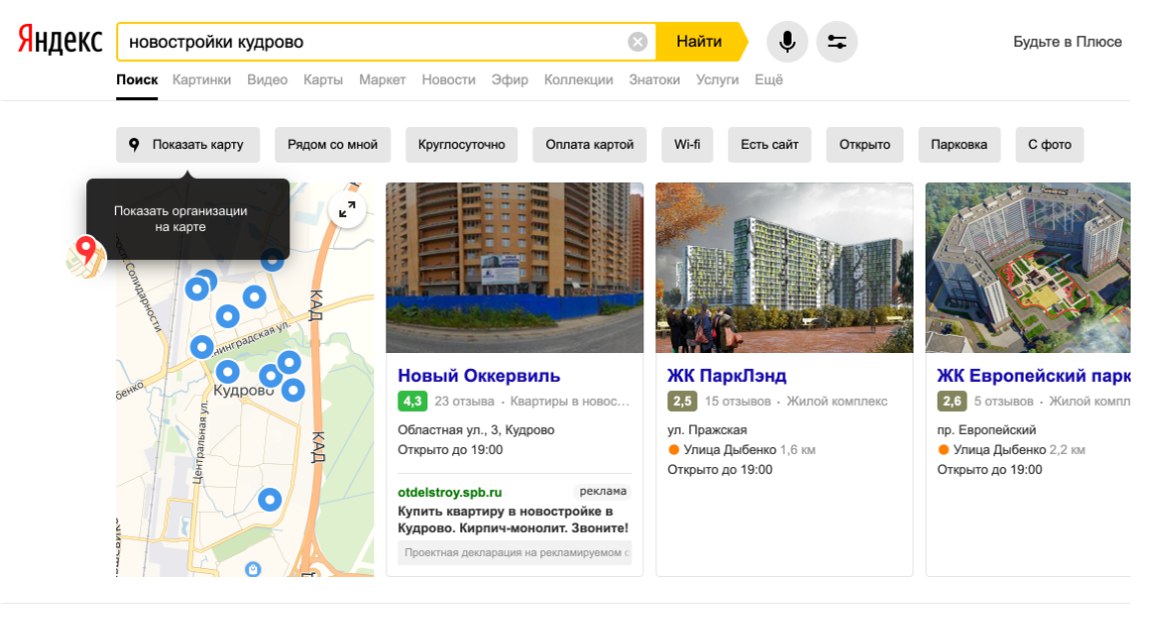Toggle the 'Открыто' filter

[x=865, y=144]
